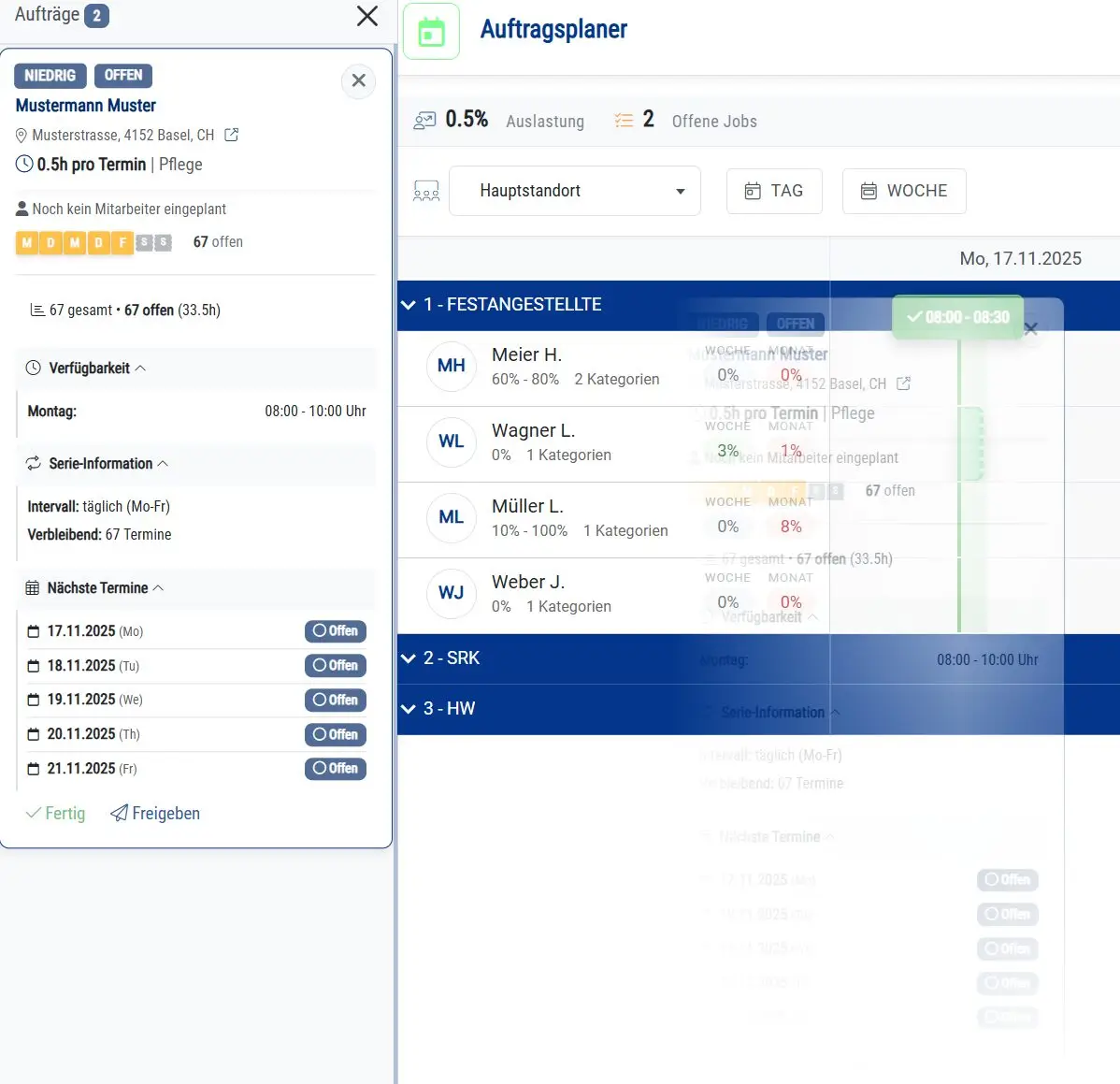Open address external link icon beside Musterstrasse
The height and width of the screenshot is (1084, 1120).
[232, 135]
